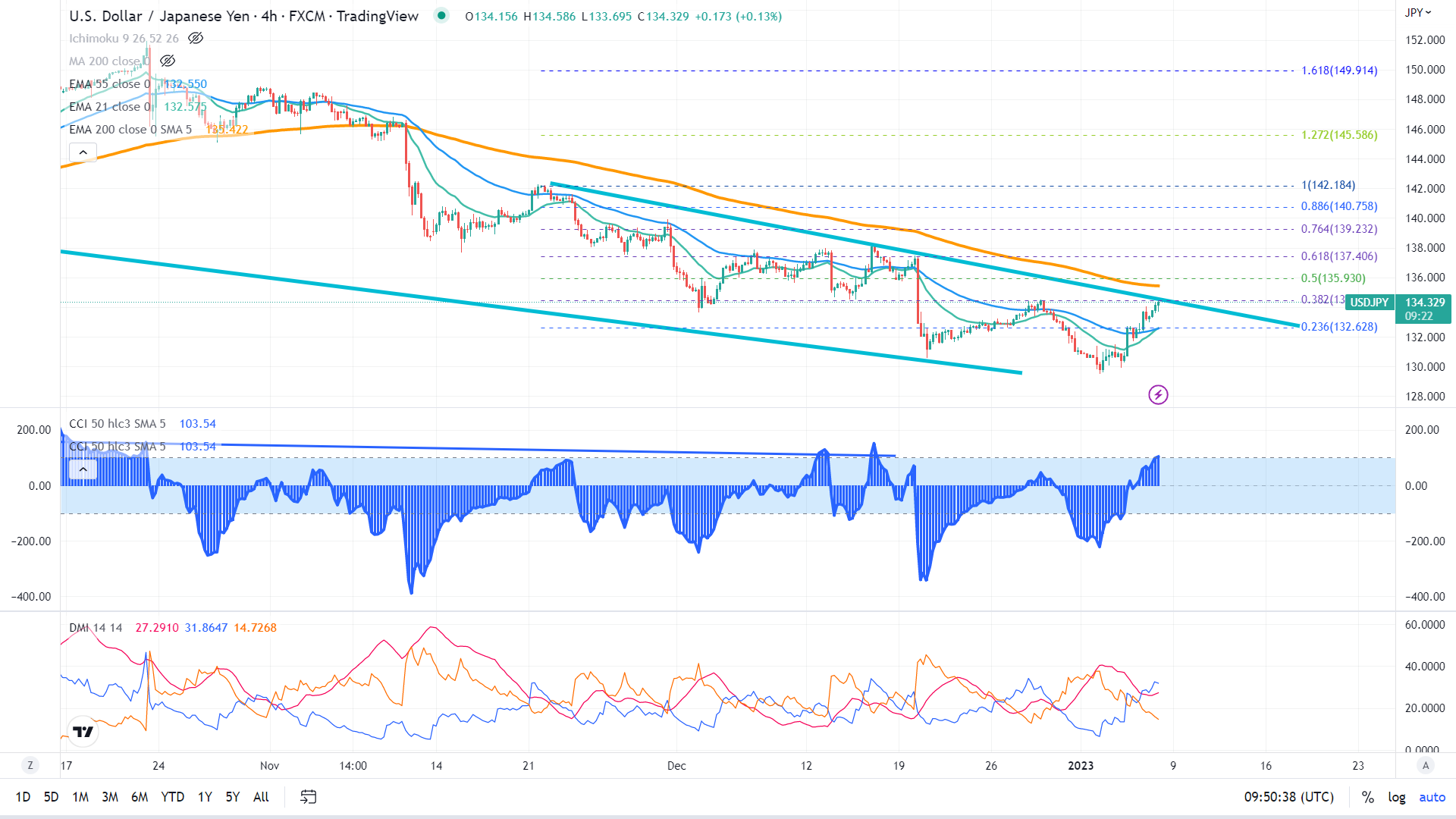Image resolution: width=1456 pixels, height=819 pixels.
Task: Select the 1D time range
Action: 23,797
